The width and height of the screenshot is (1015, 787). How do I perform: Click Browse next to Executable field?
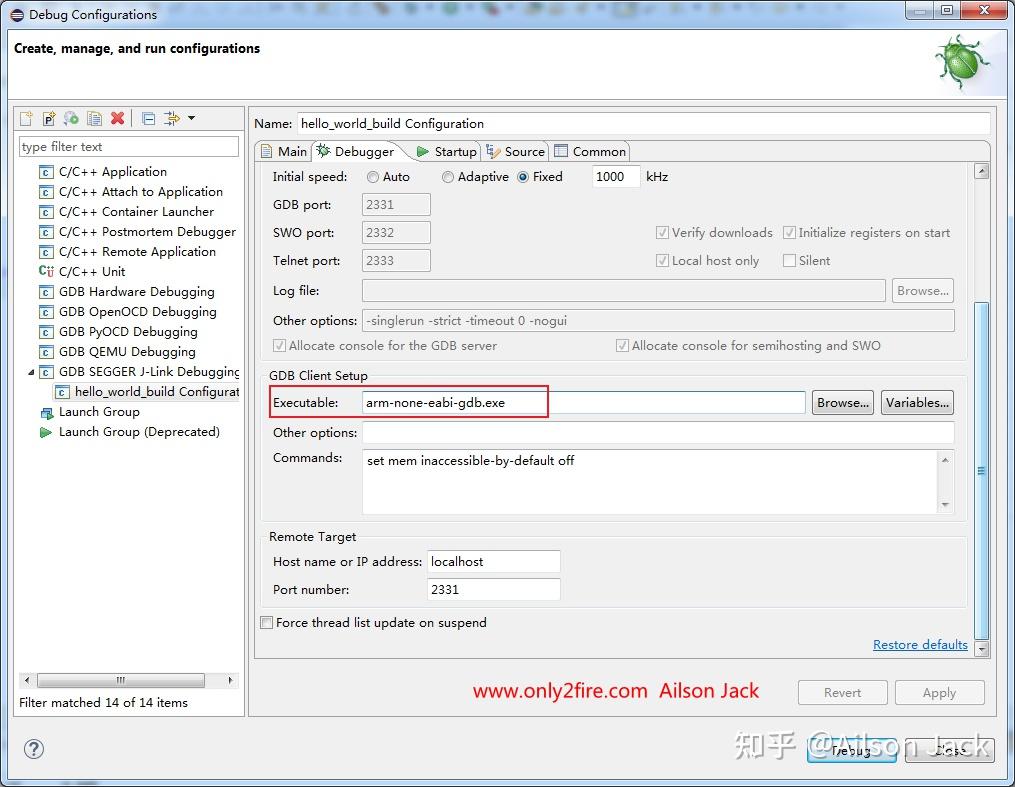[x=843, y=403]
